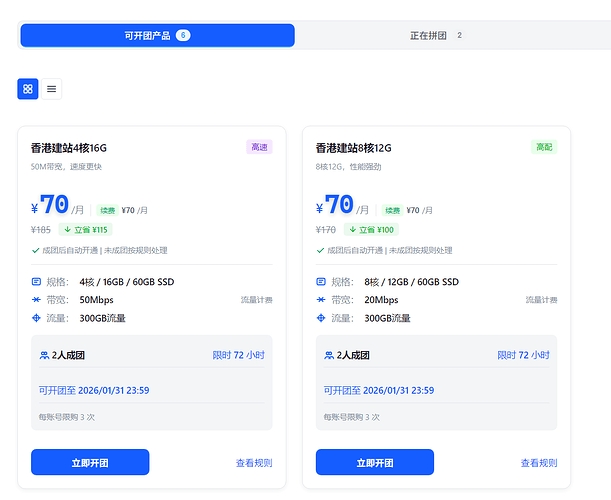Click the group icon on 8核12G card
The width and height of the screenshot is (611, 500).
coord(329,355)
